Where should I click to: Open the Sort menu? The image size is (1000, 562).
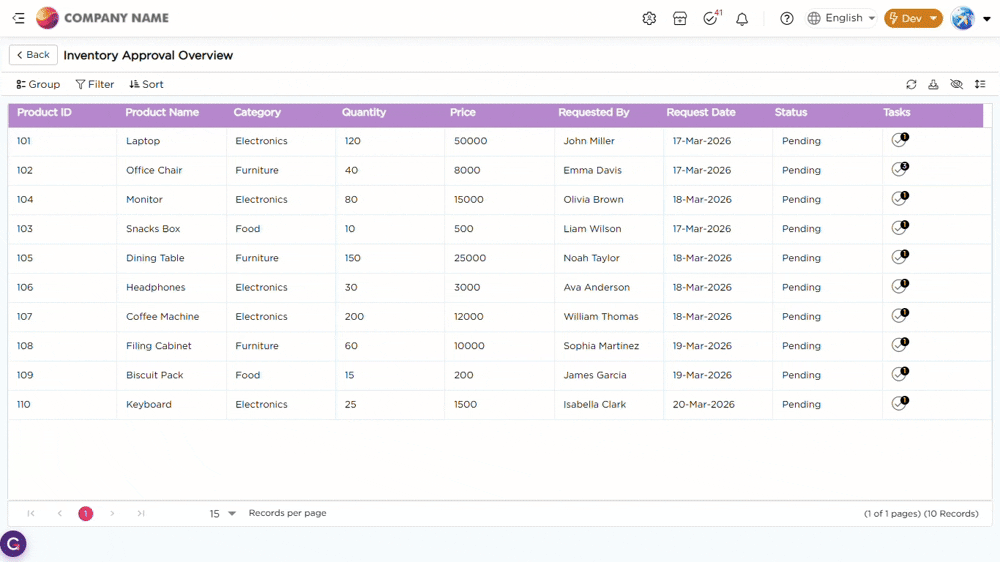[x=146, y=85]
